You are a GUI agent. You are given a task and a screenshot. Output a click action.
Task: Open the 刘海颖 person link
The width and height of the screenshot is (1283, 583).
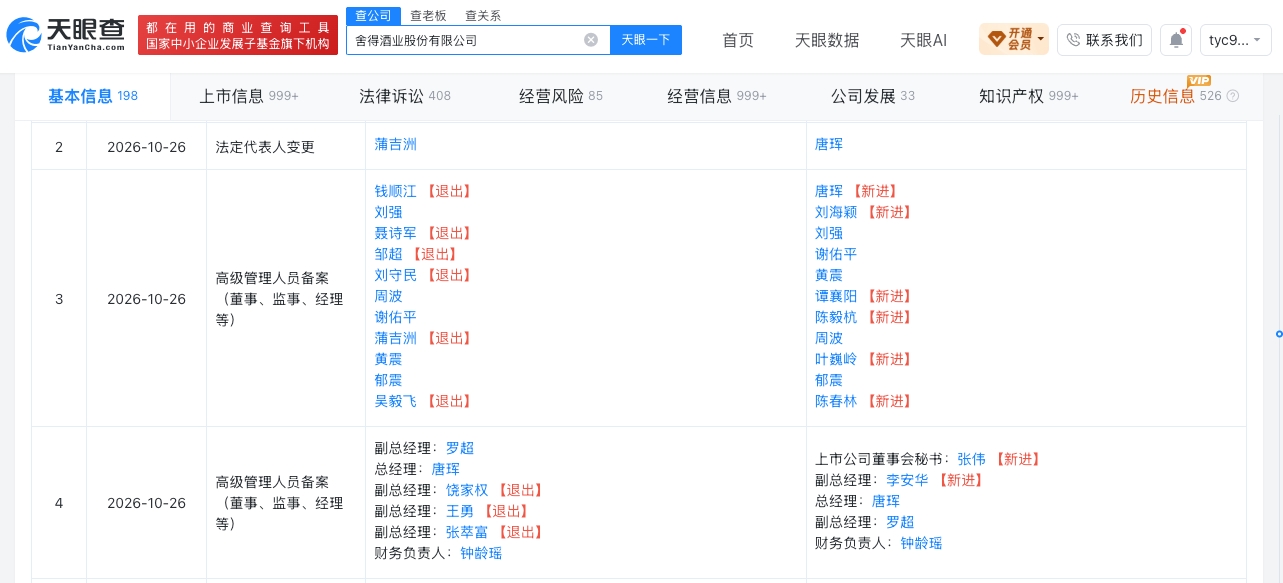(836, 212)
